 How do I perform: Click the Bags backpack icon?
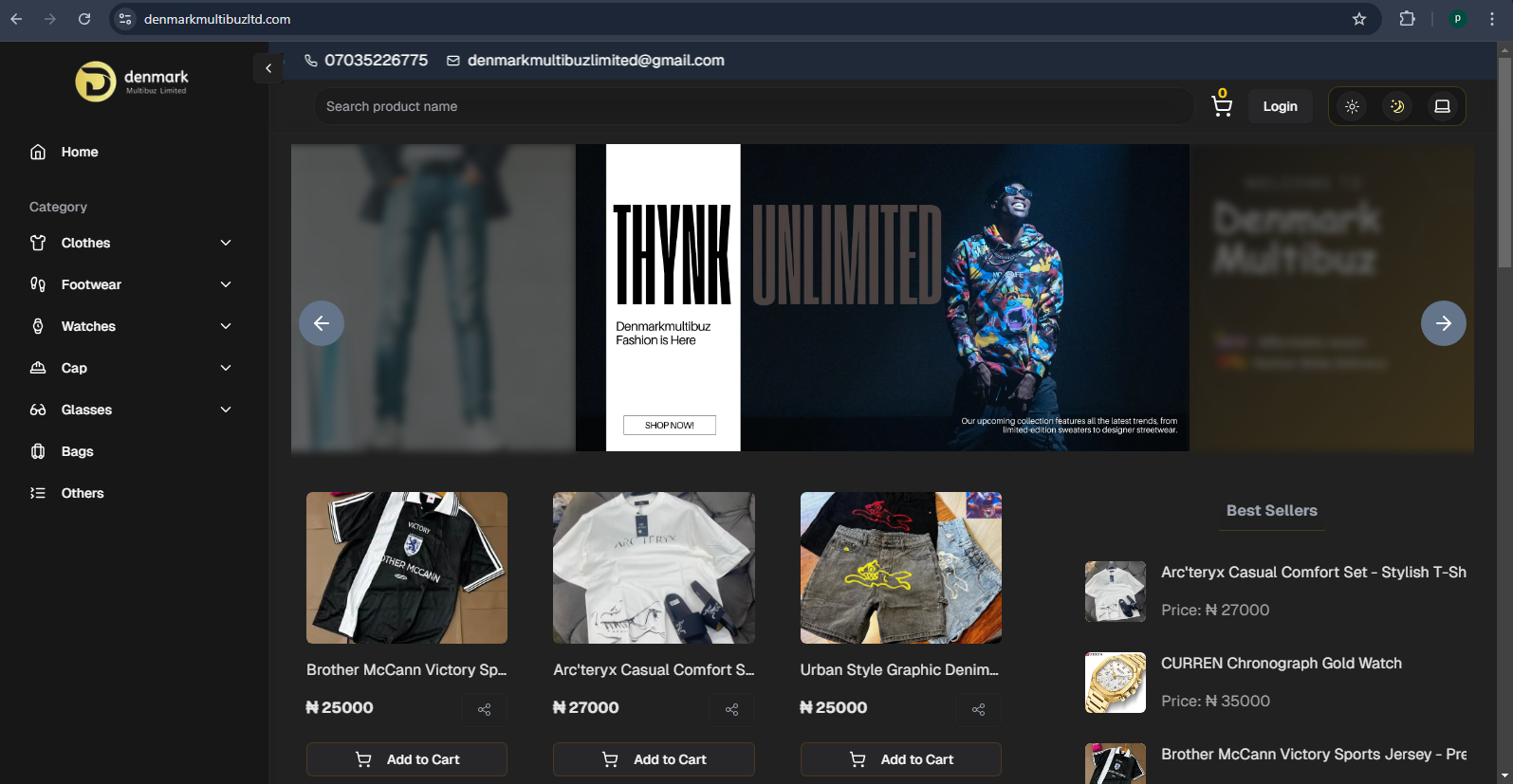point(38,451)
